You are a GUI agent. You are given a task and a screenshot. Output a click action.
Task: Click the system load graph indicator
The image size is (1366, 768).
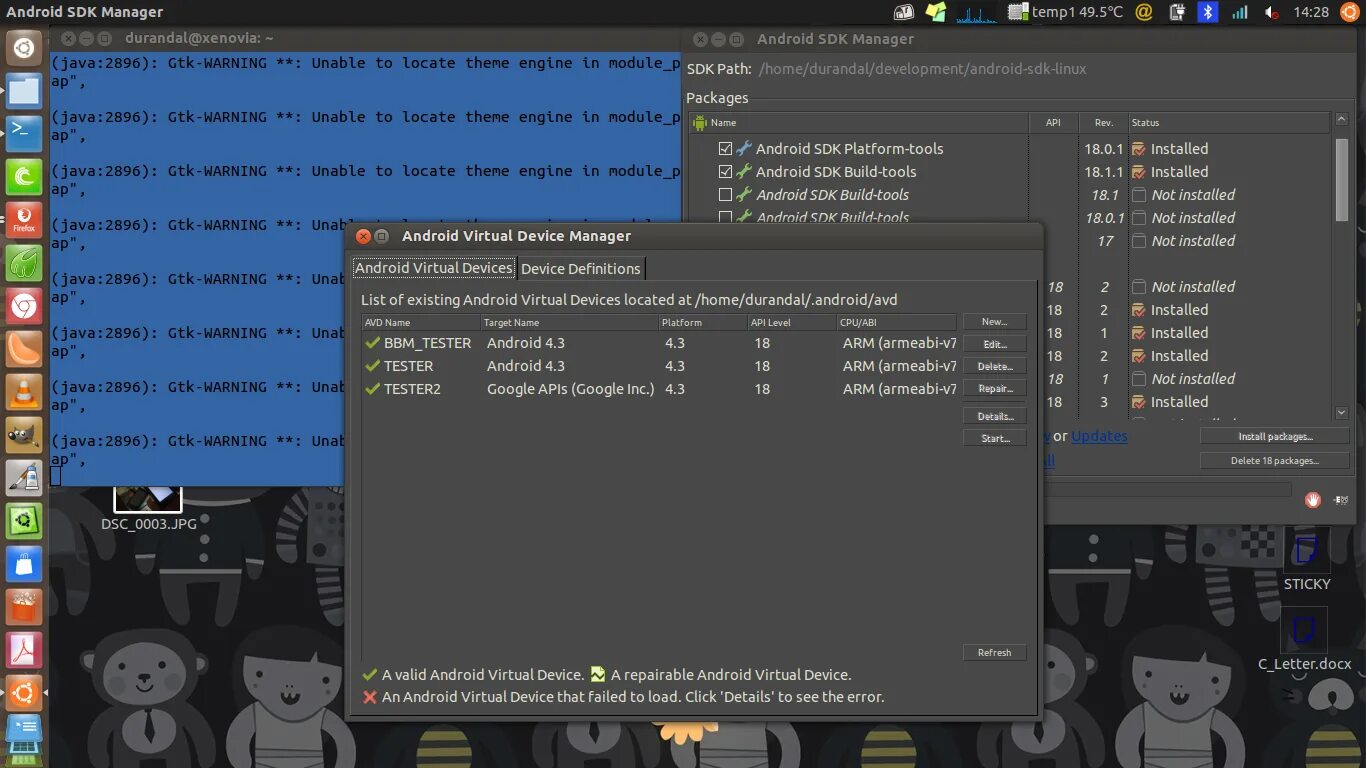click(x=976, y=12)
